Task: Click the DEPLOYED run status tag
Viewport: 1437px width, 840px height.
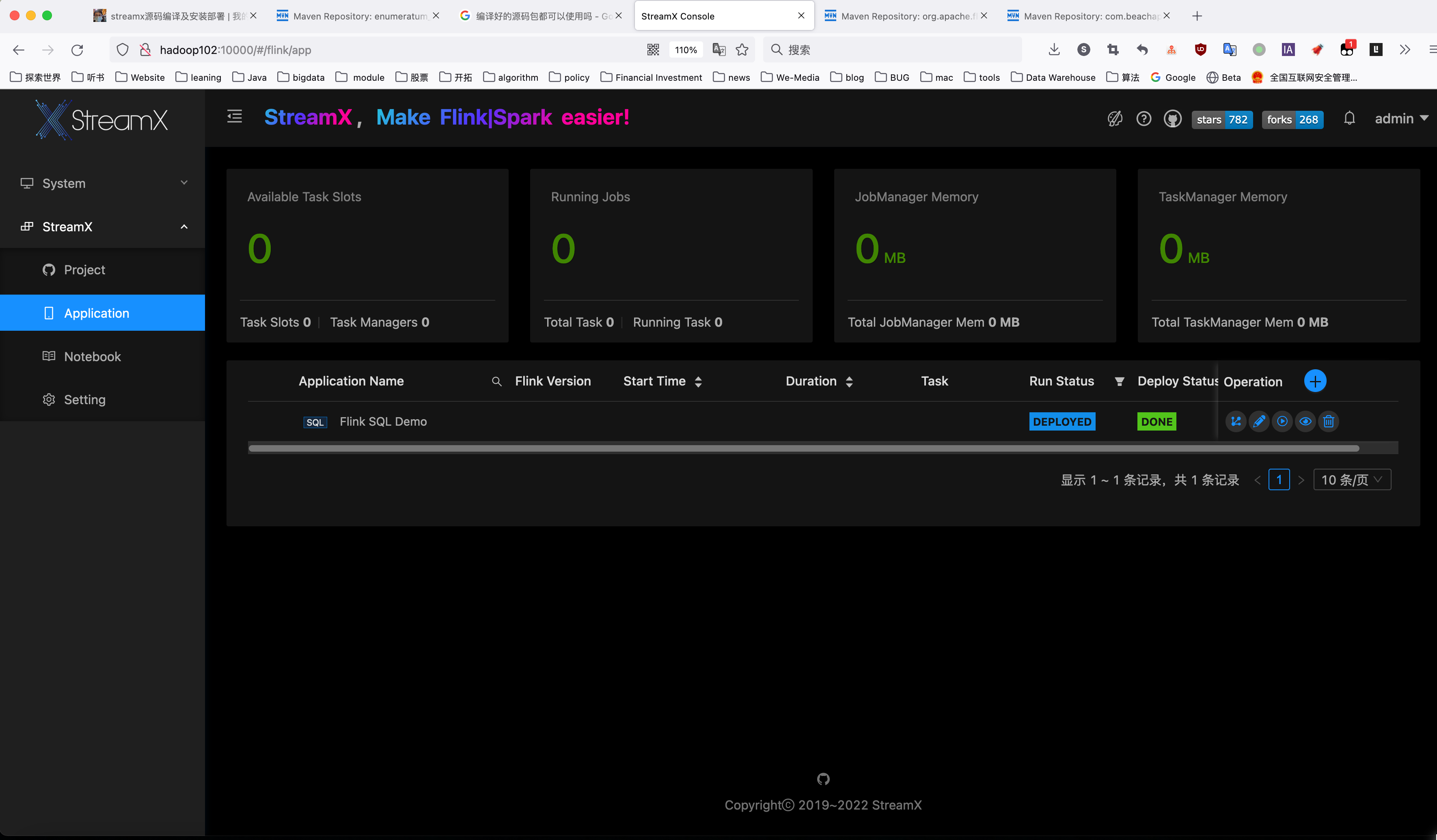Action: [1062, 422]
